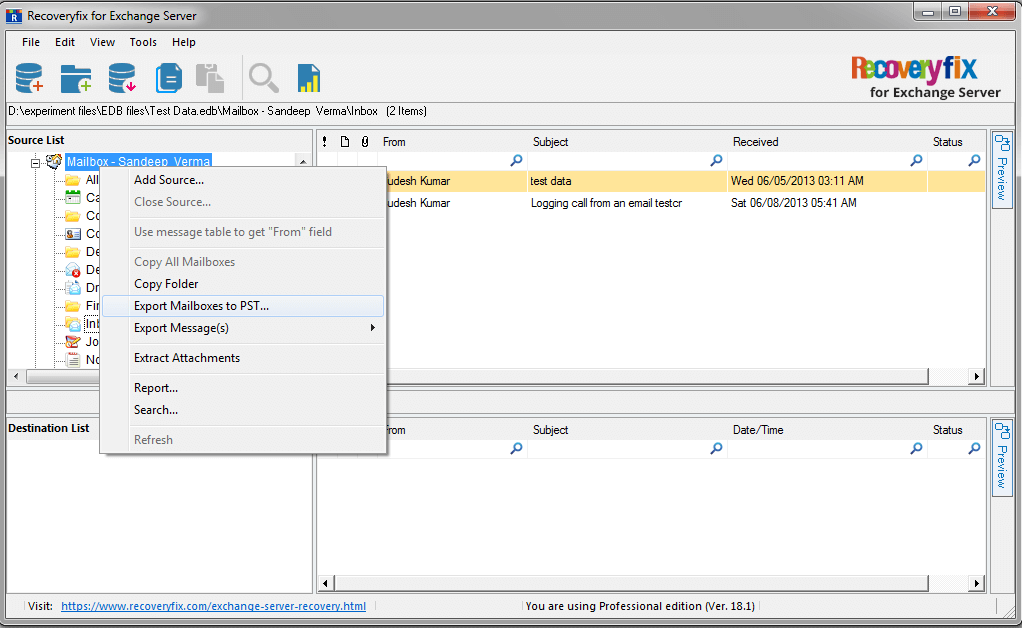Click the search icon in the destination From filter
This screenshot has height=628, width=1022.
point(516,448)
